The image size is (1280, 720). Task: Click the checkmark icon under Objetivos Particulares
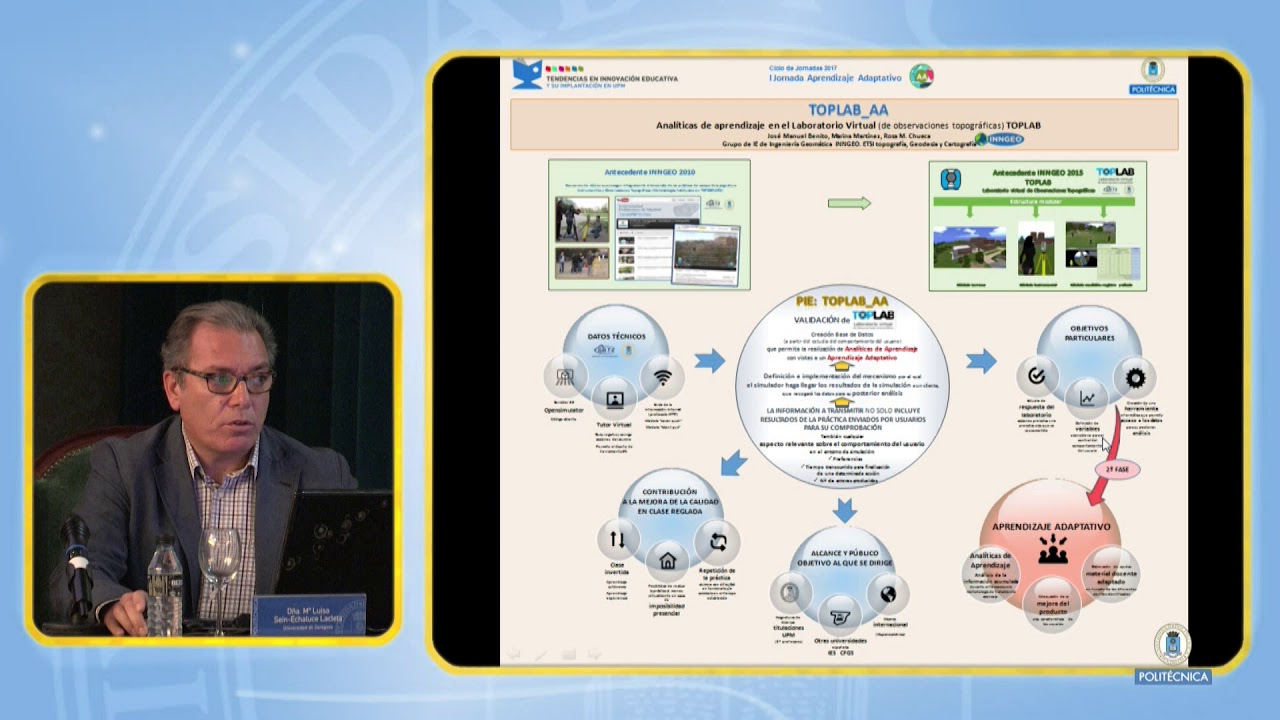point(1037,376)
